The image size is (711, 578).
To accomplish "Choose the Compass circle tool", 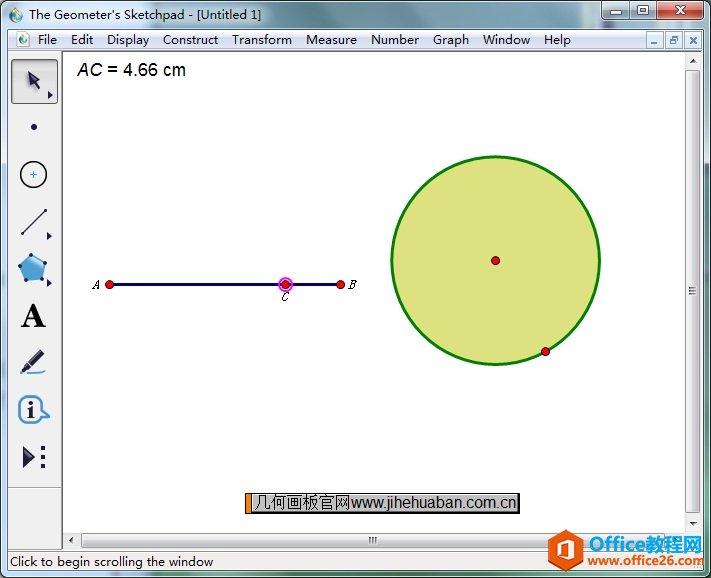I will pyautogui.click(x=33, y=174).
